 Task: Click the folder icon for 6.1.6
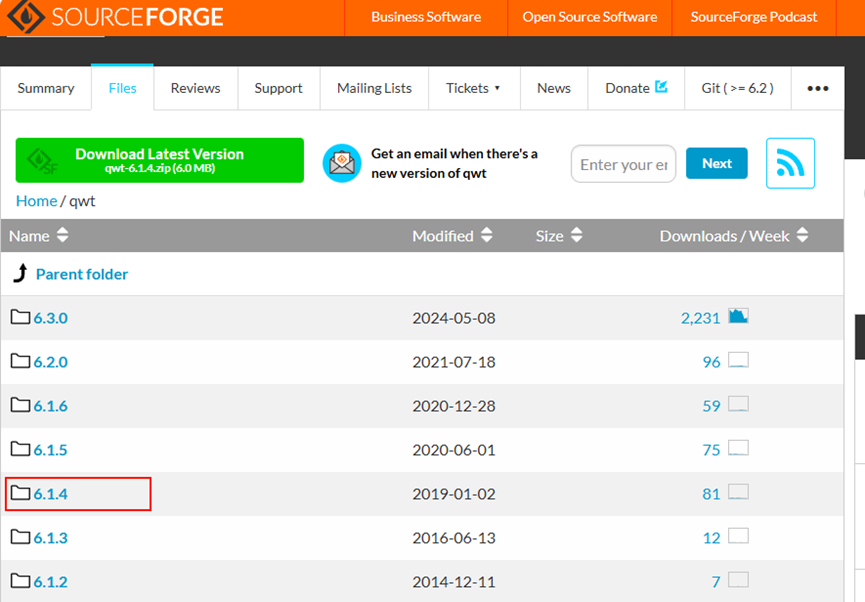(x=20, y=405)
